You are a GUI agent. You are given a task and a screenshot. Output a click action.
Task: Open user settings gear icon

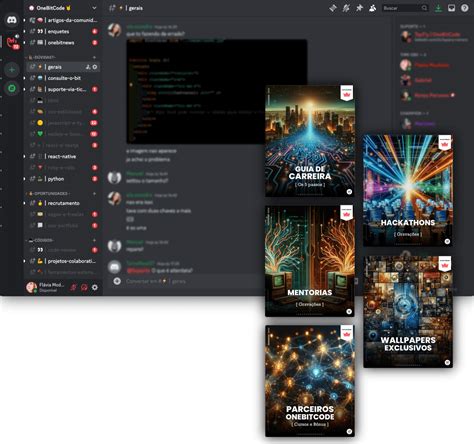click(95, 287)
